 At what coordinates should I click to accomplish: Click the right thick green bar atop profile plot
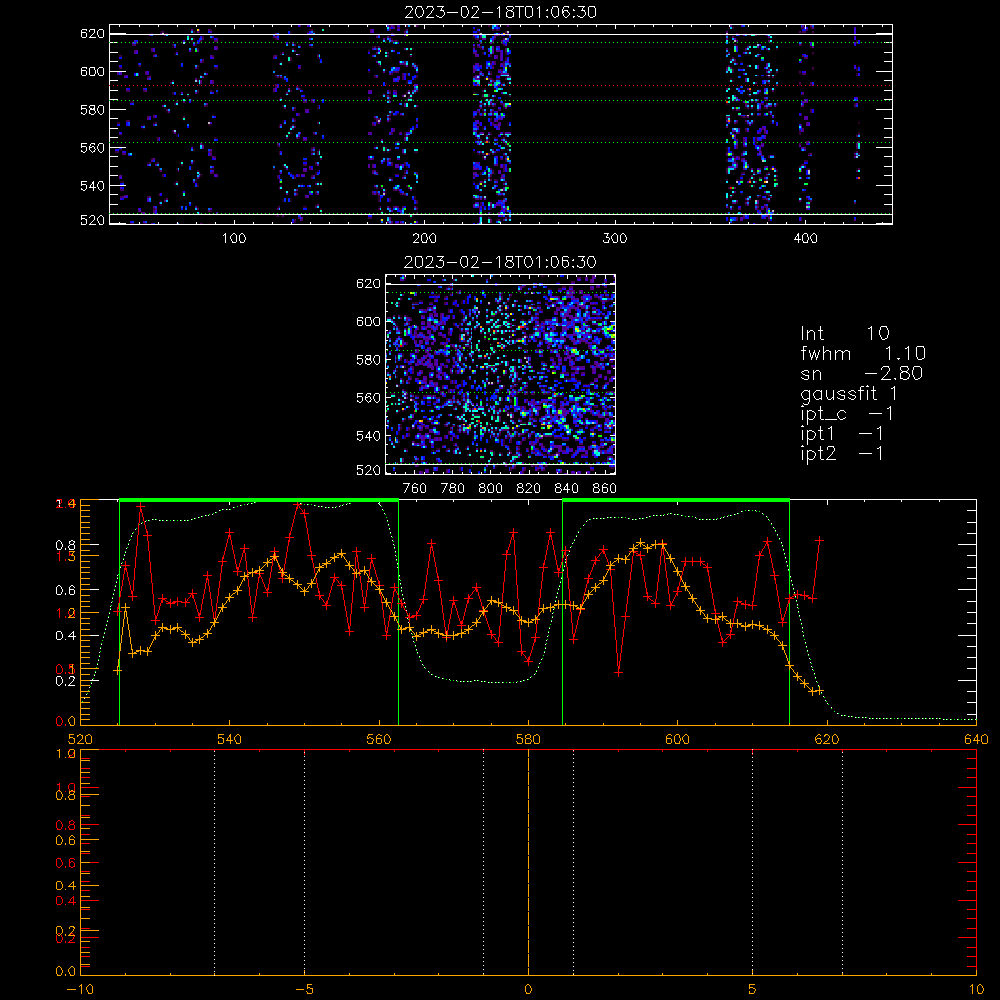coord(676,500)
